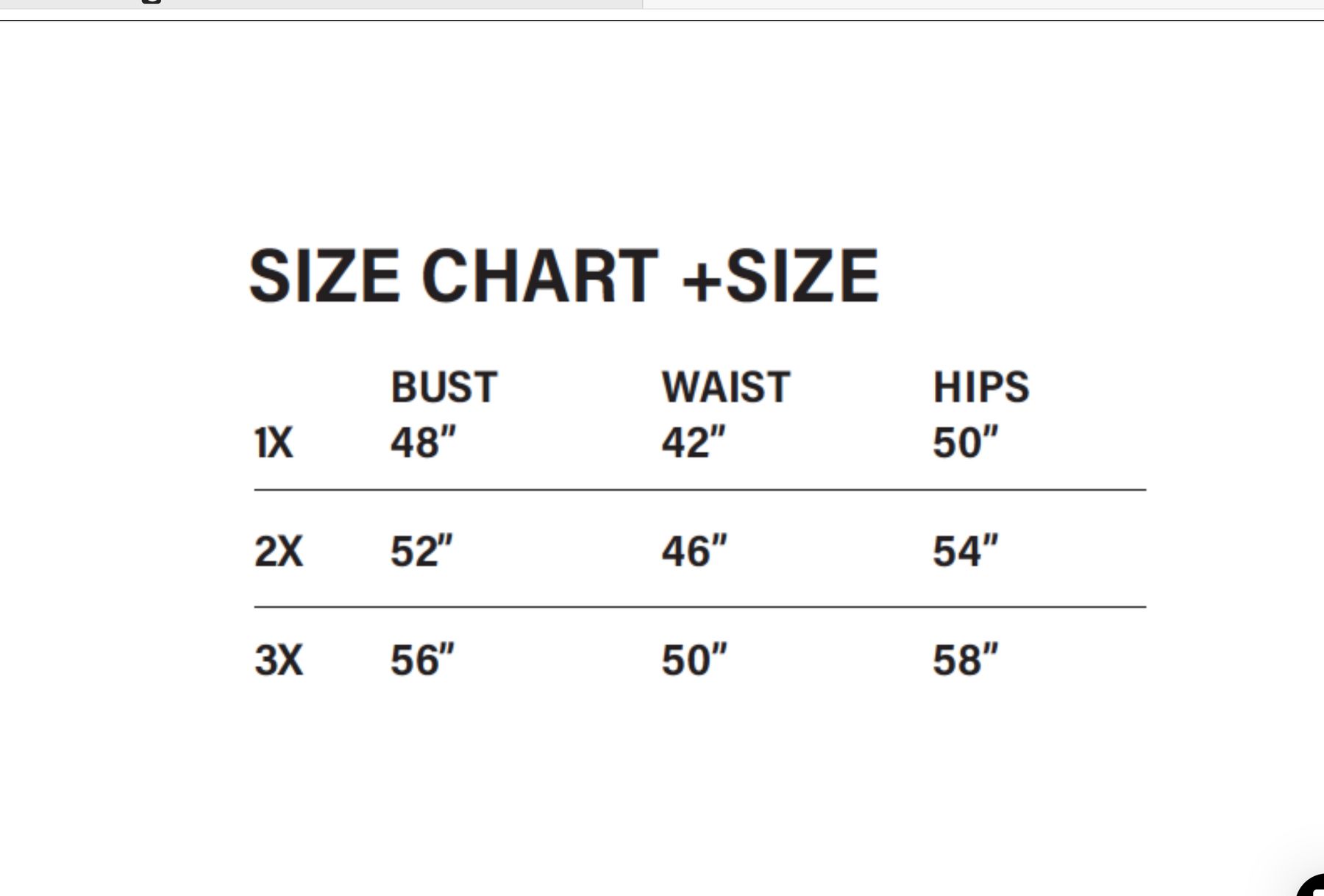Click the WAIST column header
The width and height of the screenshot is (1324, 896).
pyautogui.click(x=726, y=387)
